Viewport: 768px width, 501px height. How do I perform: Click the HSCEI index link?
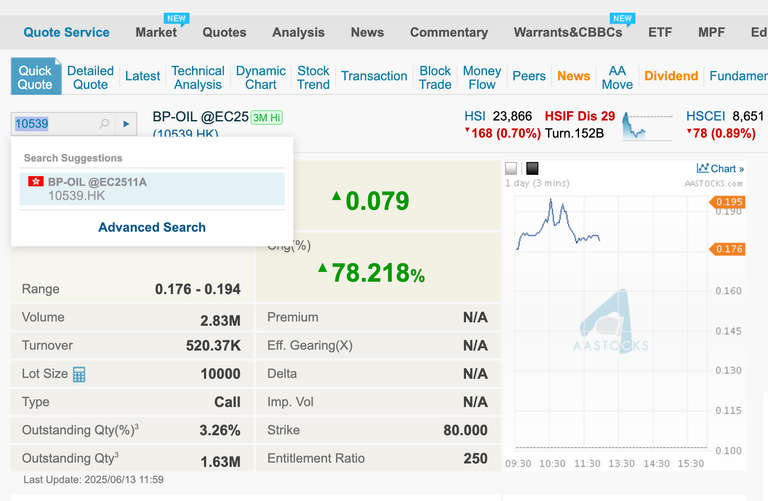[705, 116]
